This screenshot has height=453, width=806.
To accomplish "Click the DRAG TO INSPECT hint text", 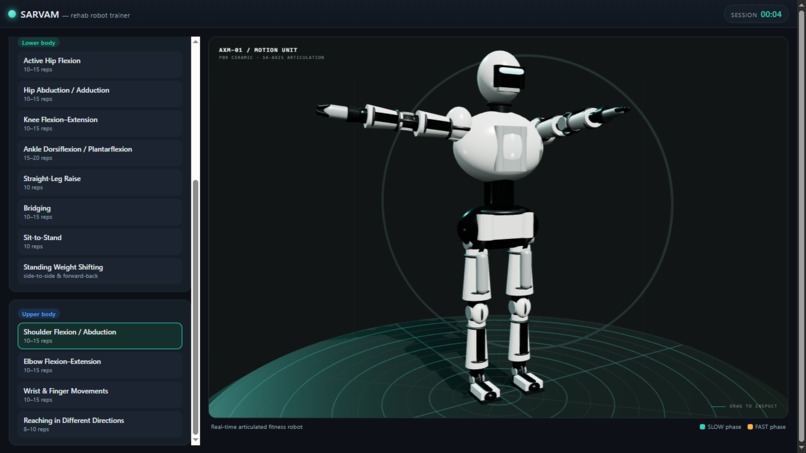I will [753, 406].
